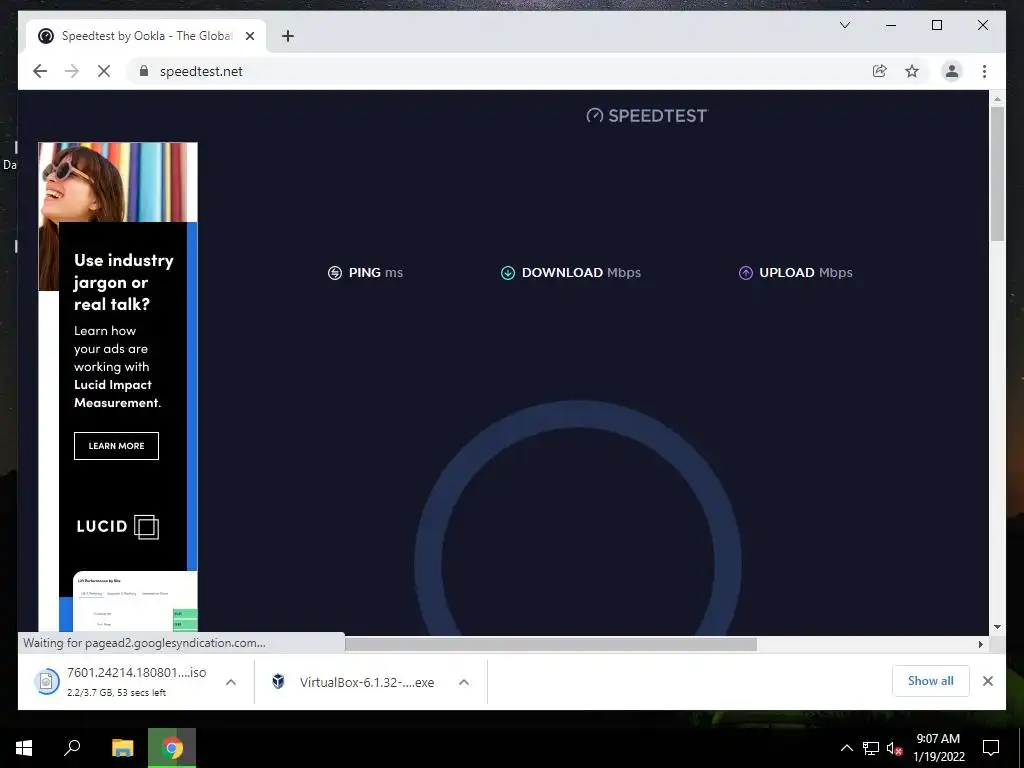The image size is (1024, 768).
Task: Open the tab search chevron in title bar
Action: (x=844, y=25)
